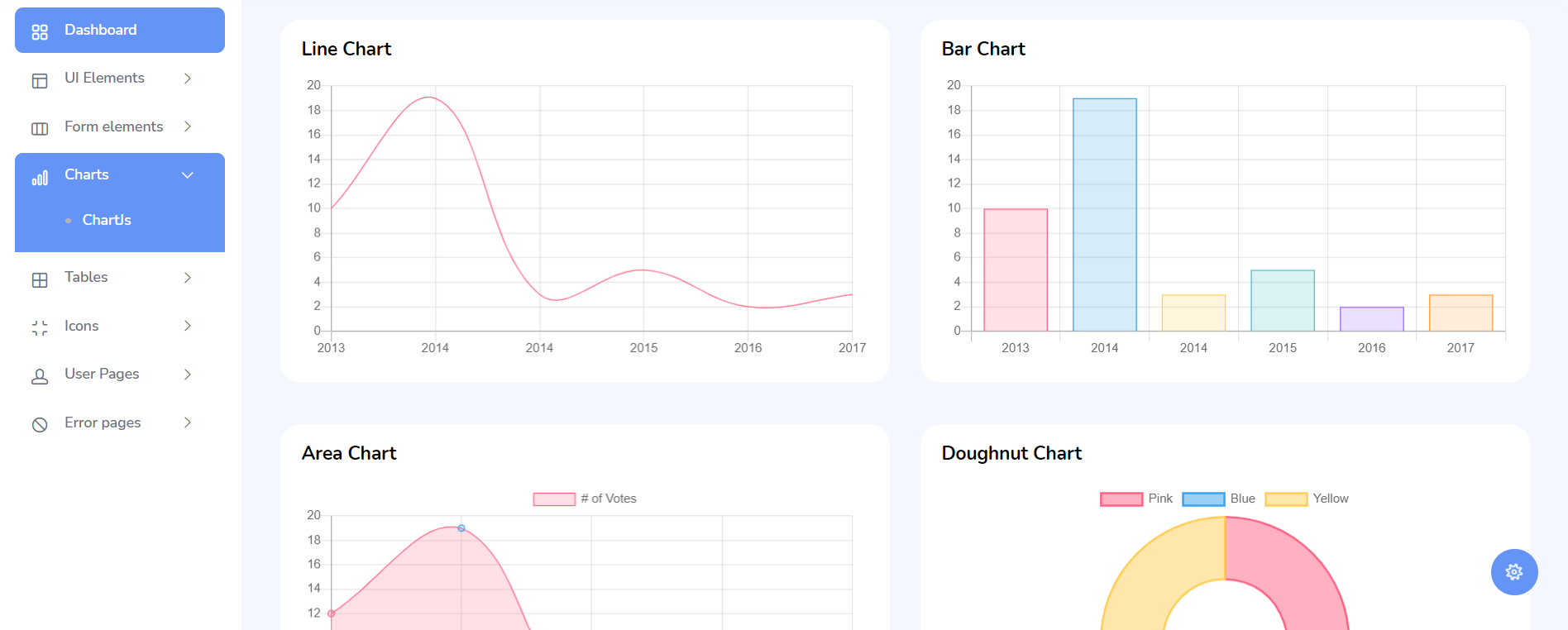Click the teal 2015 bar

pyautogui.click(x=1283, y=301)
